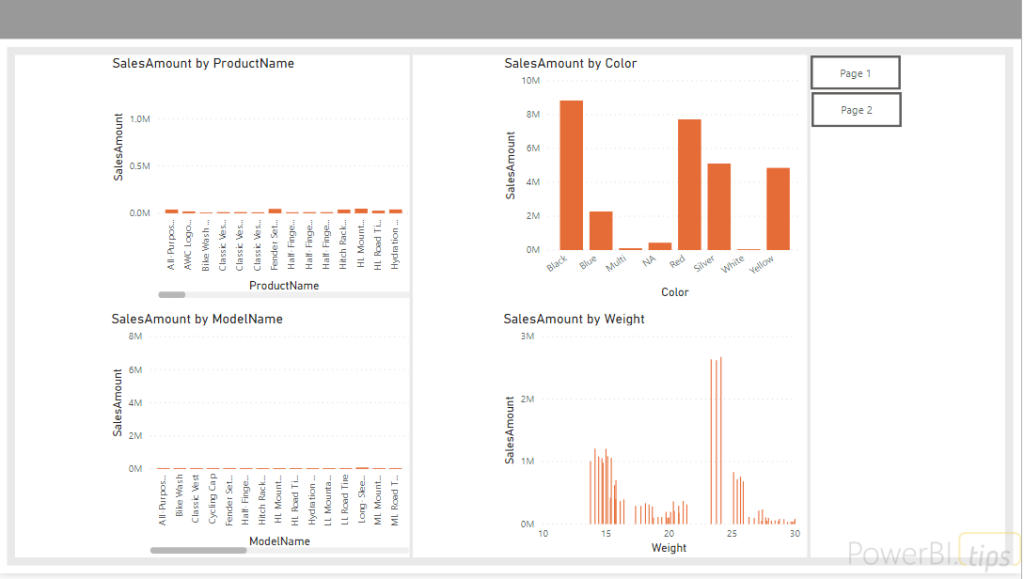Click the Blue bar in SalesAmount by Color
Image resolution: width=1024 pixels, height=579 pixels.
[x=600, y=230]
